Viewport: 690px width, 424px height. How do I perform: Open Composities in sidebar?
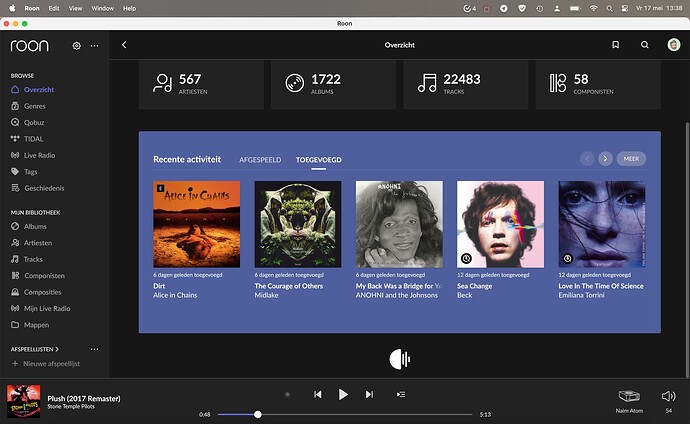36,292
